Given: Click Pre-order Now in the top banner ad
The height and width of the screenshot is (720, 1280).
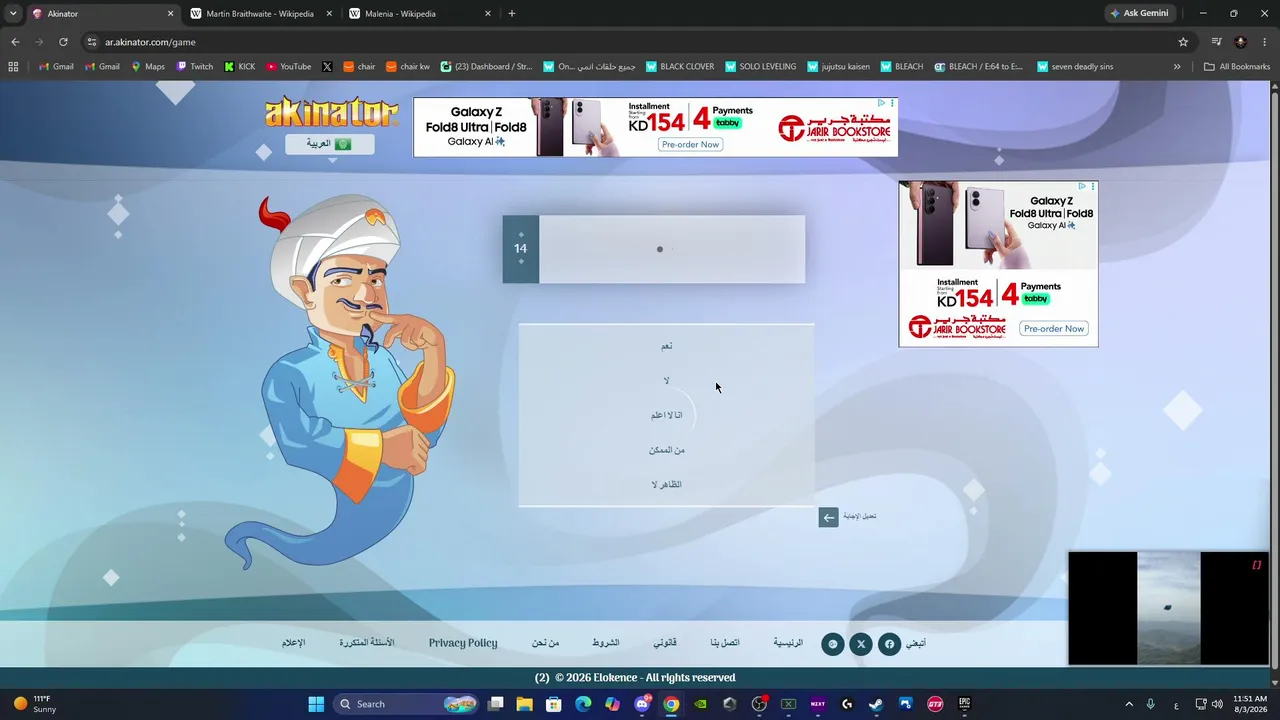Looking at the screenshot, I should click(x=690, y=144).
